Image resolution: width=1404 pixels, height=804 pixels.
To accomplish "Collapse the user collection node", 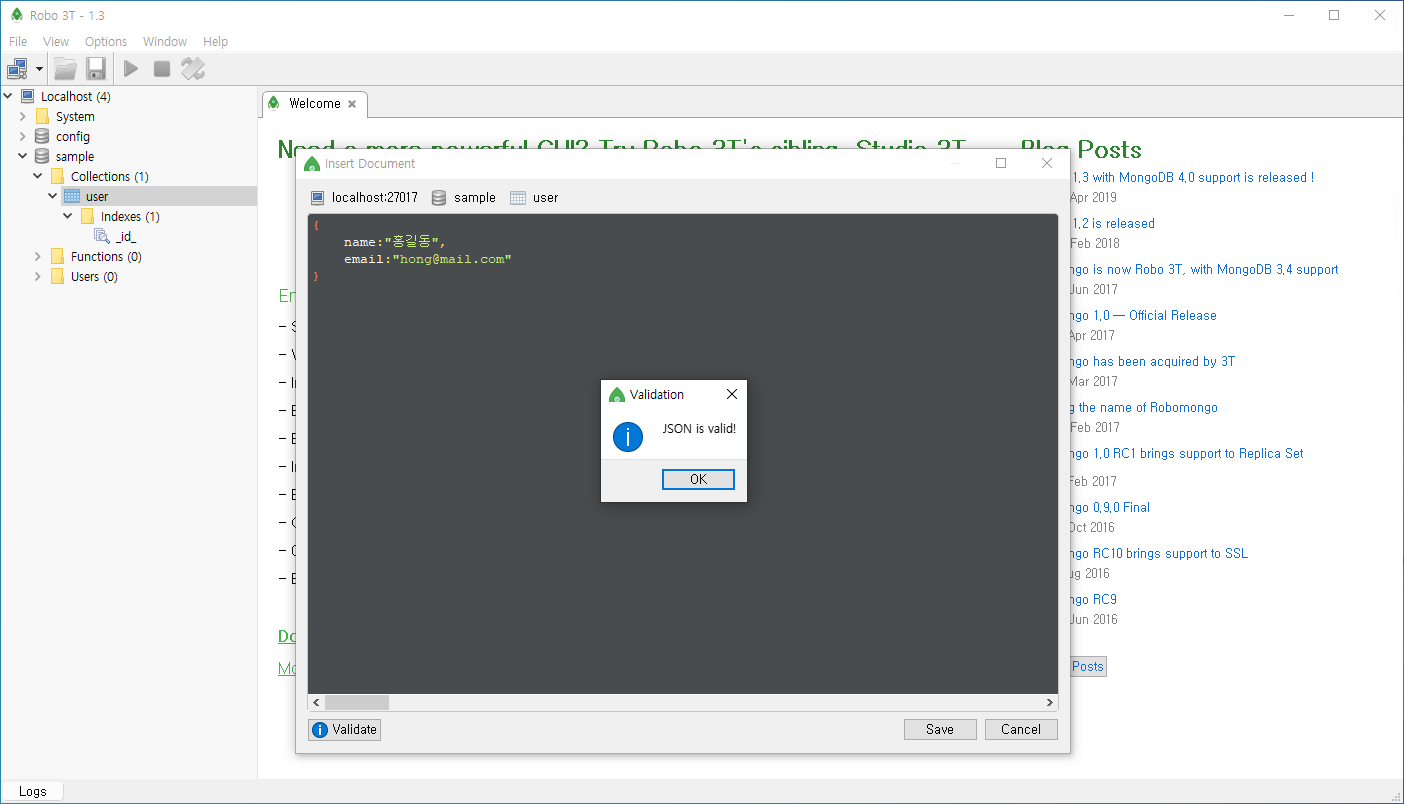I will pyautogui.click(x=53, y=196).
